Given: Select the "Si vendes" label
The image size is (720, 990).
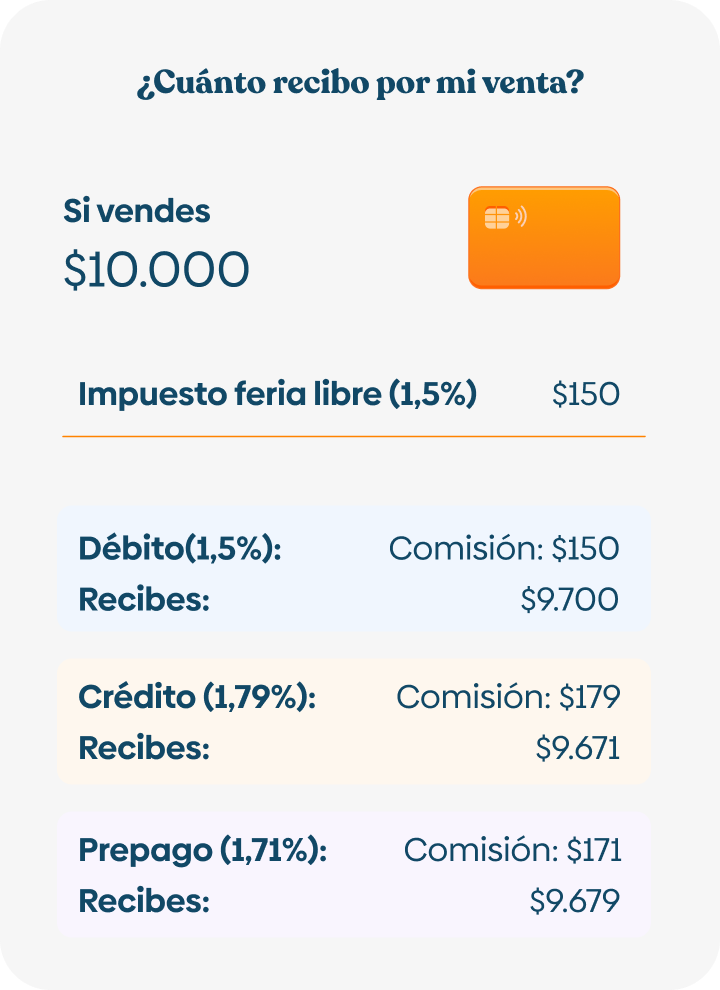Looking at the screenshot, I should click(137, 211).
